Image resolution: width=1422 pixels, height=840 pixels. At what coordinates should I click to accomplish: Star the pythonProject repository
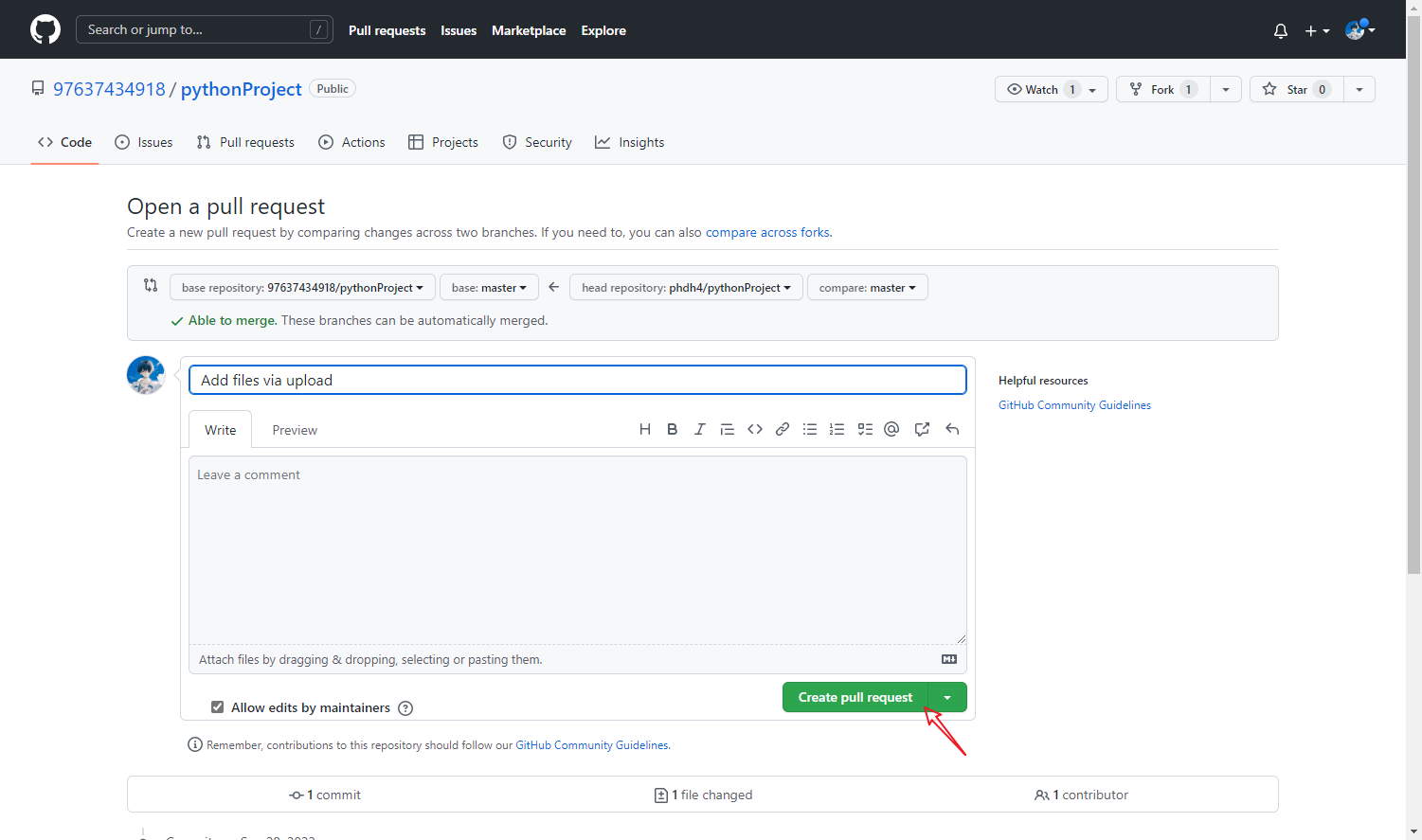(x=1297, y=89)
